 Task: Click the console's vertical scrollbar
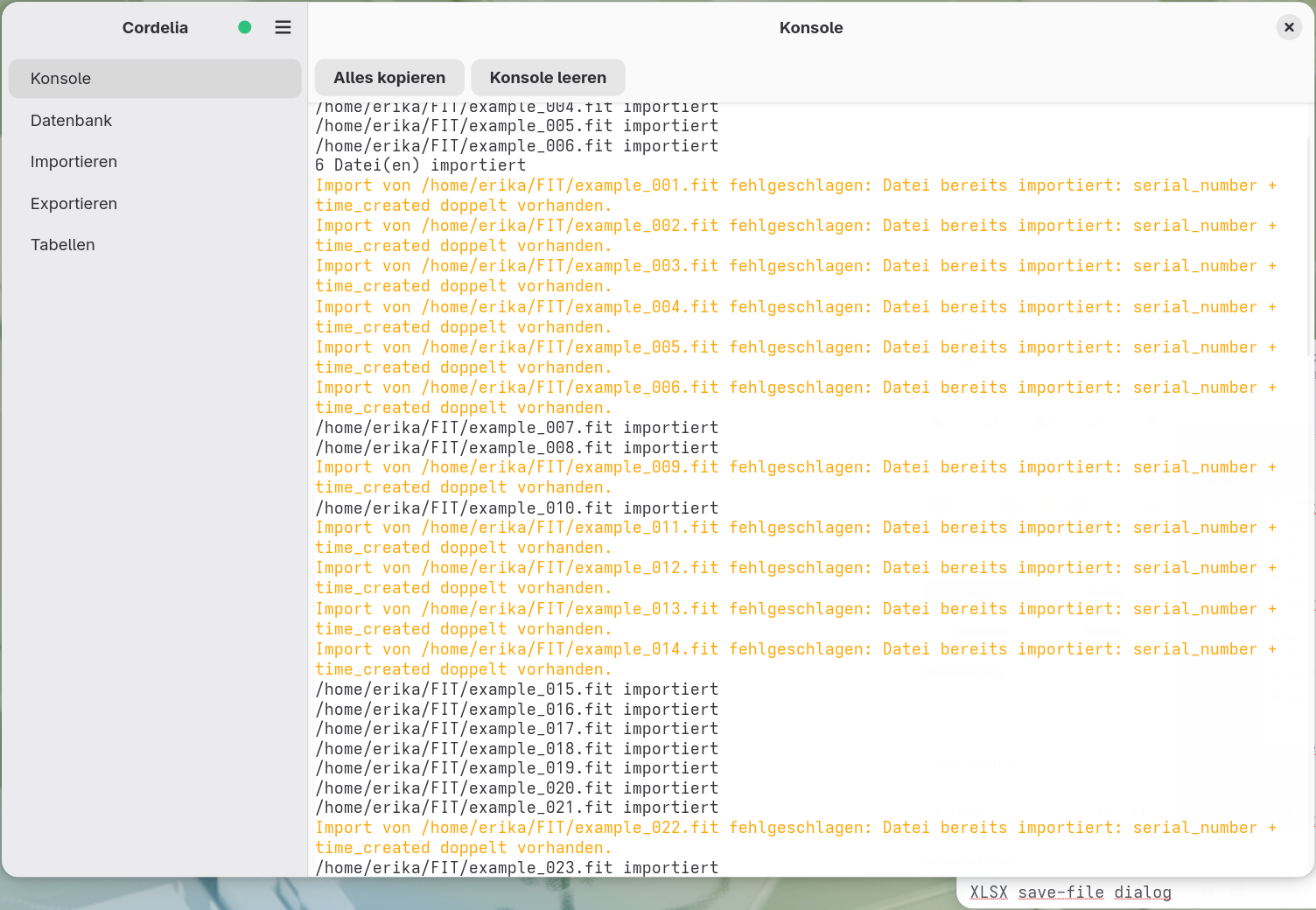click(x=1310, y=245)
